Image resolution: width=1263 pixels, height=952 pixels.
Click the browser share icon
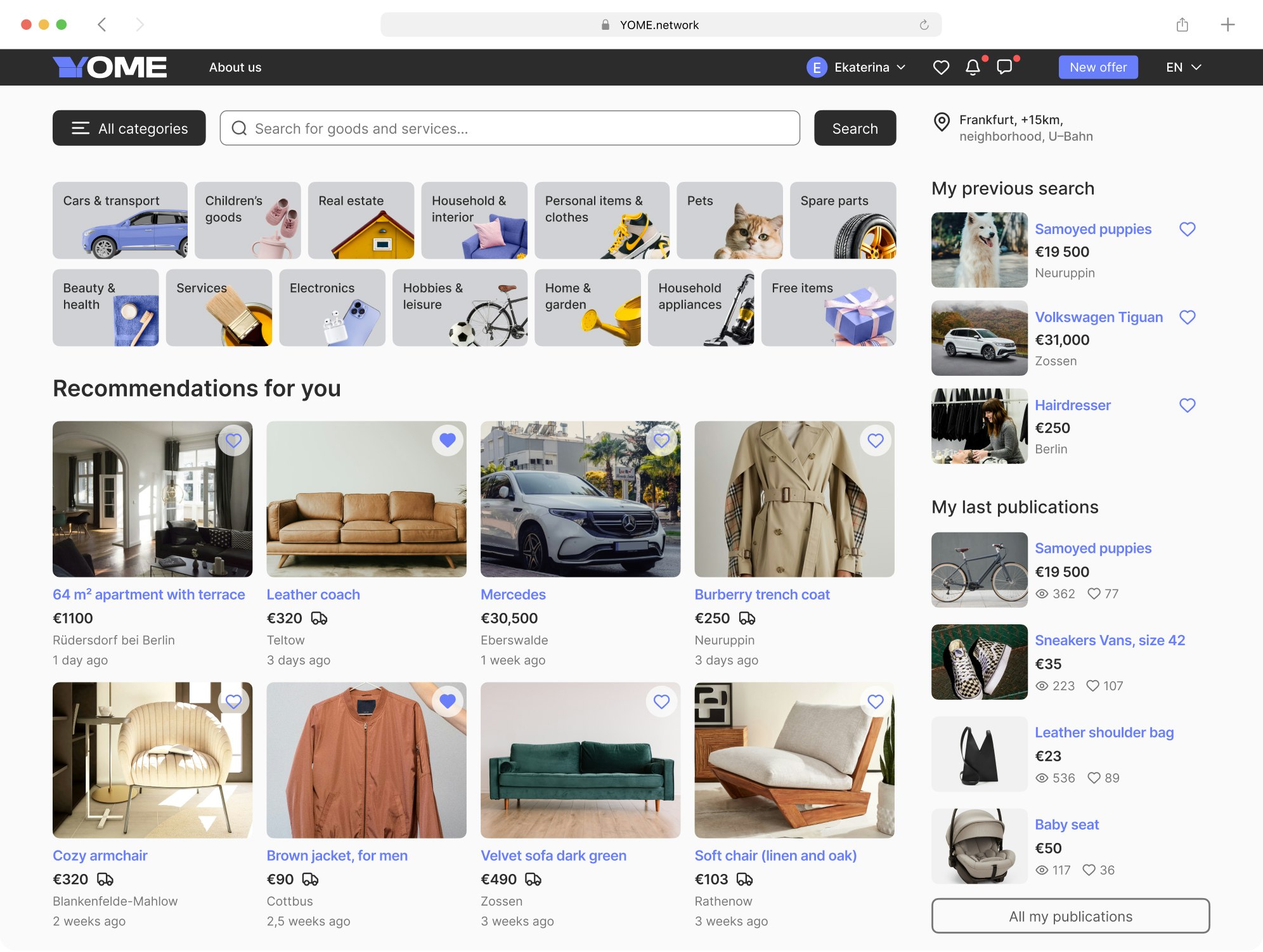[1182, 25]
